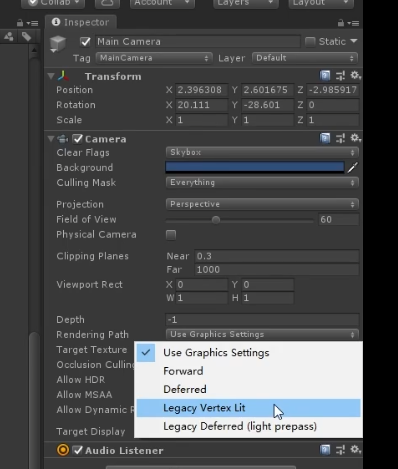Screen dimensions: 398x469
Task: Disable the Audio Listener checkbox
Action: tap(78, 451)
